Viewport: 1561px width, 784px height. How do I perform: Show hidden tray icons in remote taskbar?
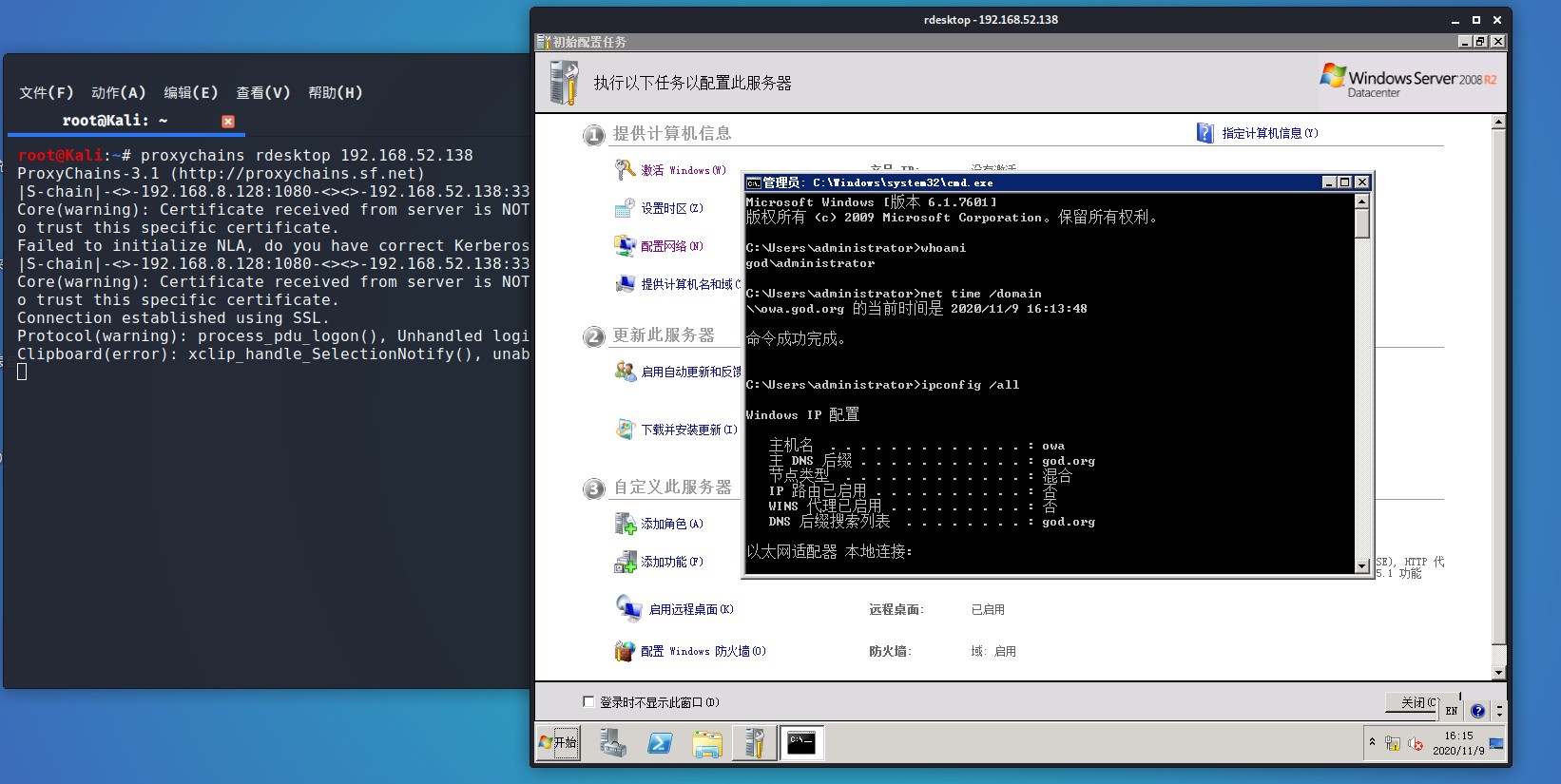1372,742
